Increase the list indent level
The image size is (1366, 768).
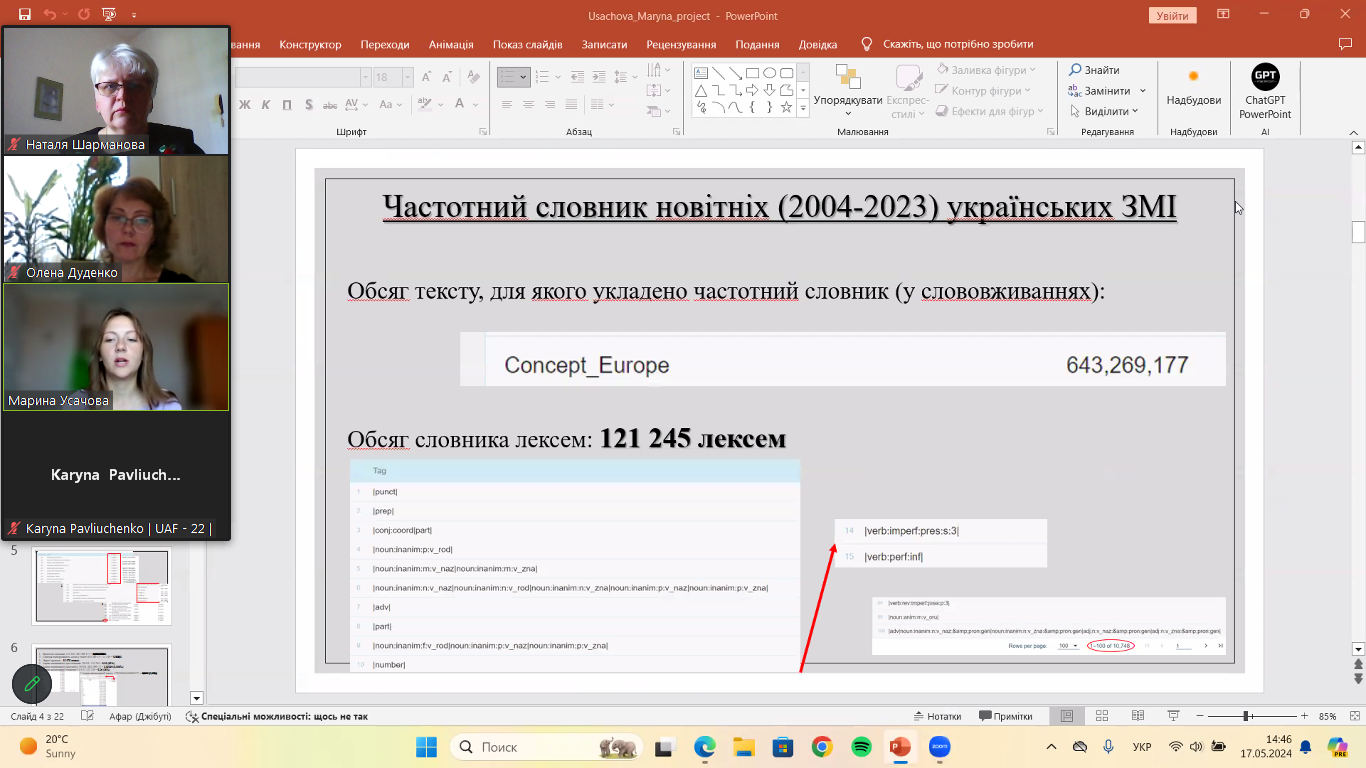[x=601, y=77]
